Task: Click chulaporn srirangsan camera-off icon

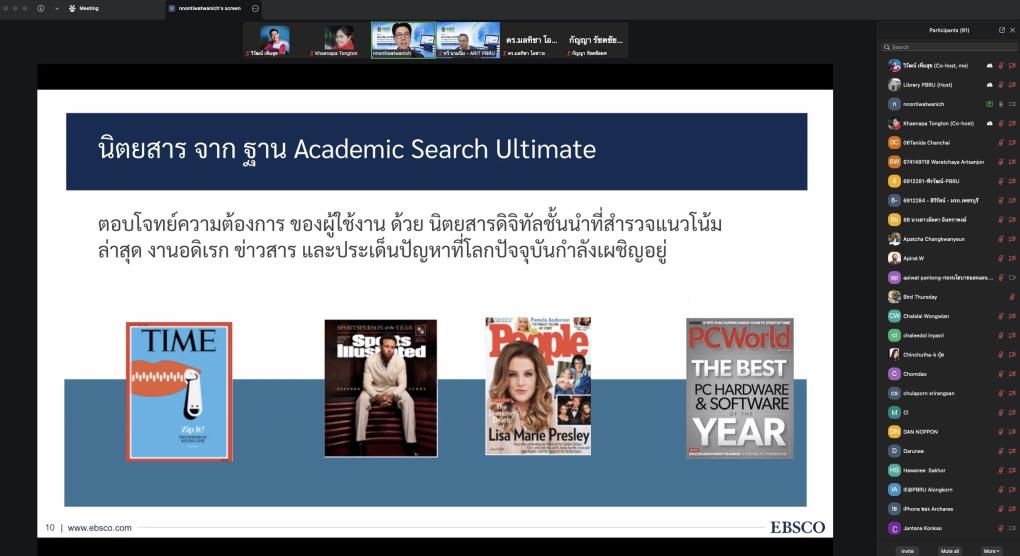Action: (1012, 393)
